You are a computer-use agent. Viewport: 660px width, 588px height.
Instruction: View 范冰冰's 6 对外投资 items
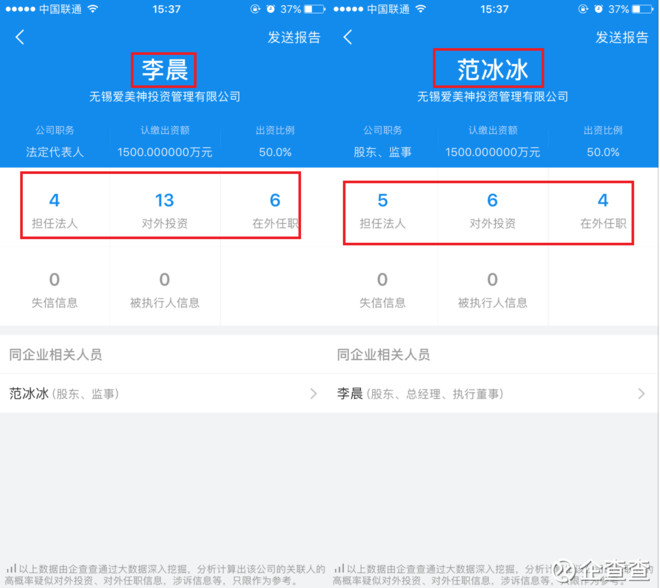click(492, 210)
